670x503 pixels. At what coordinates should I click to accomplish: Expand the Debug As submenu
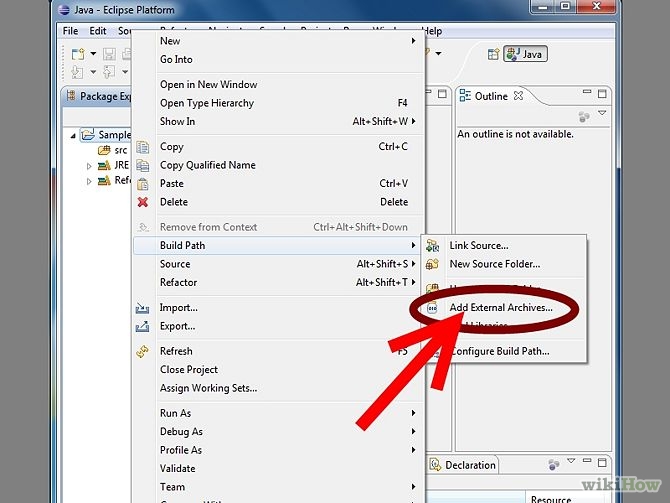[279, 431]
